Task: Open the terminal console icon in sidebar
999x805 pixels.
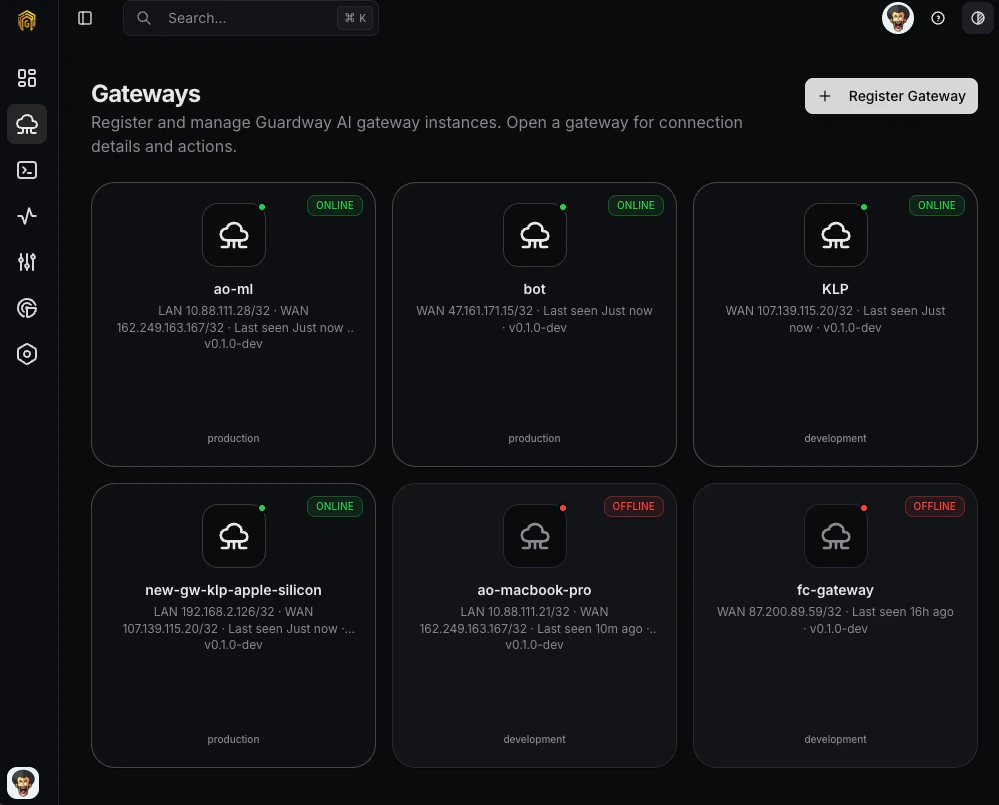Action: [27, 170]
